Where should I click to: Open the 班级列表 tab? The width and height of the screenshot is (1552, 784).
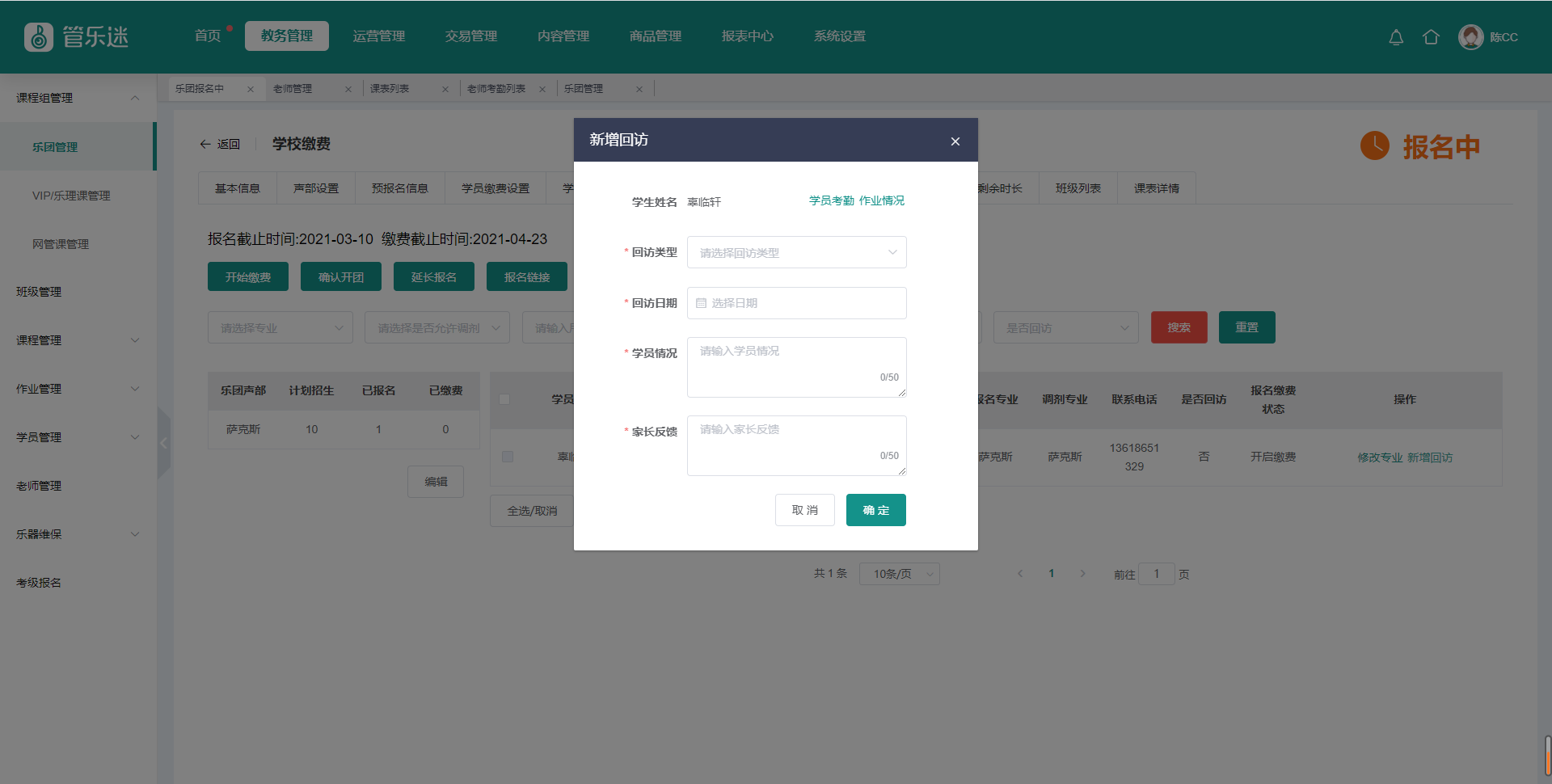coord(1078,188)
